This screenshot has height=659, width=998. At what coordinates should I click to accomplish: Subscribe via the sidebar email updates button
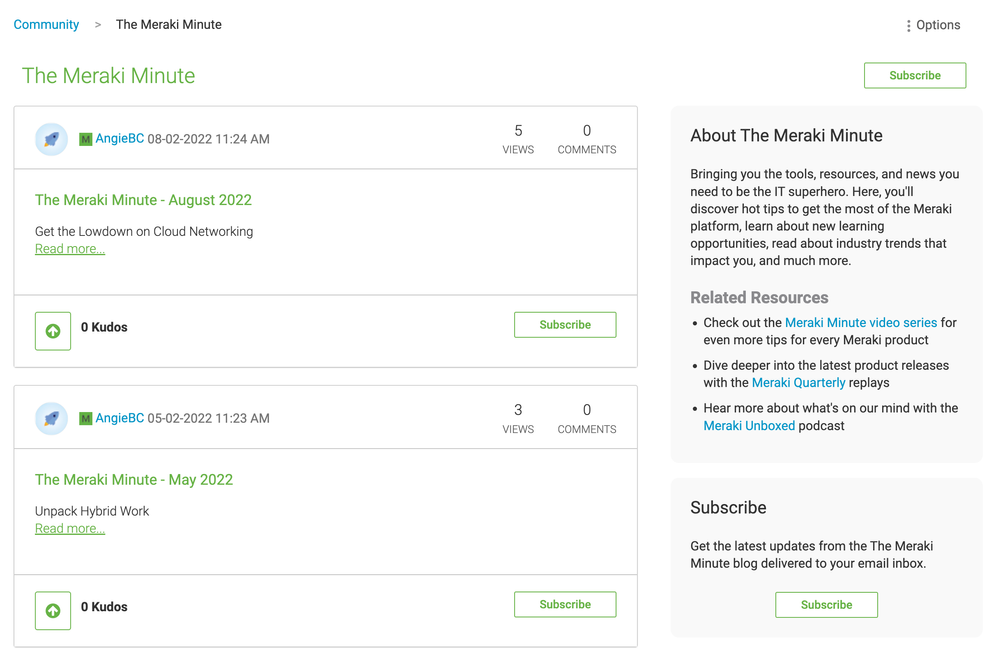click(x=826, y=605)
